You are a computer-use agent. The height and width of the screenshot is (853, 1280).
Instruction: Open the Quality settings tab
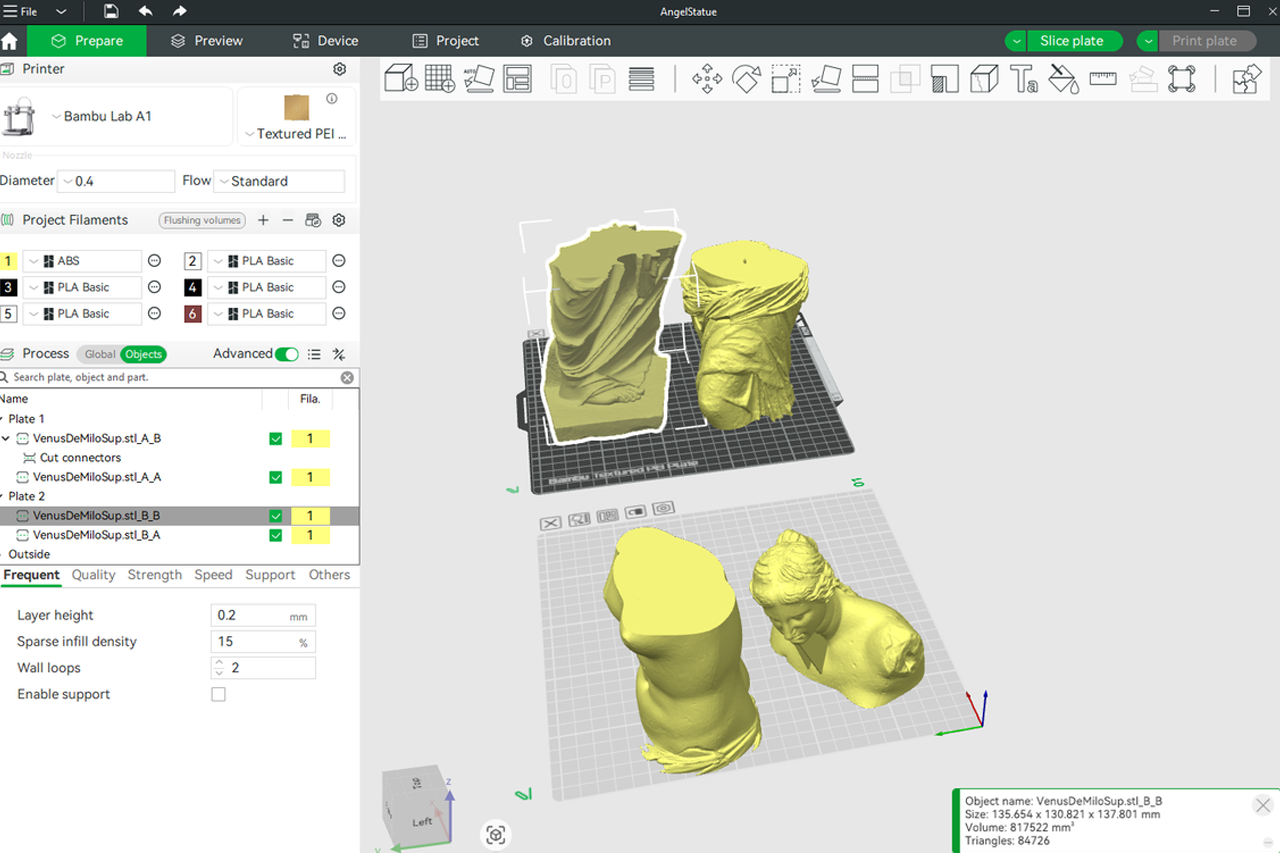click(x=93, y=575)
